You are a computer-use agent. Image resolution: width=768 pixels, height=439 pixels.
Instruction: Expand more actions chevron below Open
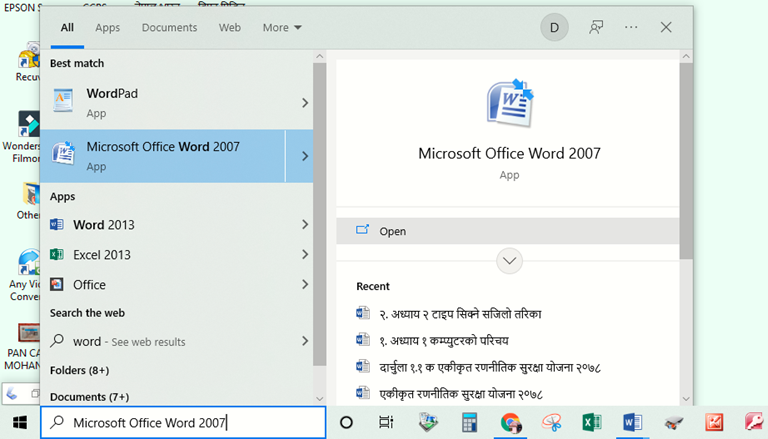click(509, 261)
